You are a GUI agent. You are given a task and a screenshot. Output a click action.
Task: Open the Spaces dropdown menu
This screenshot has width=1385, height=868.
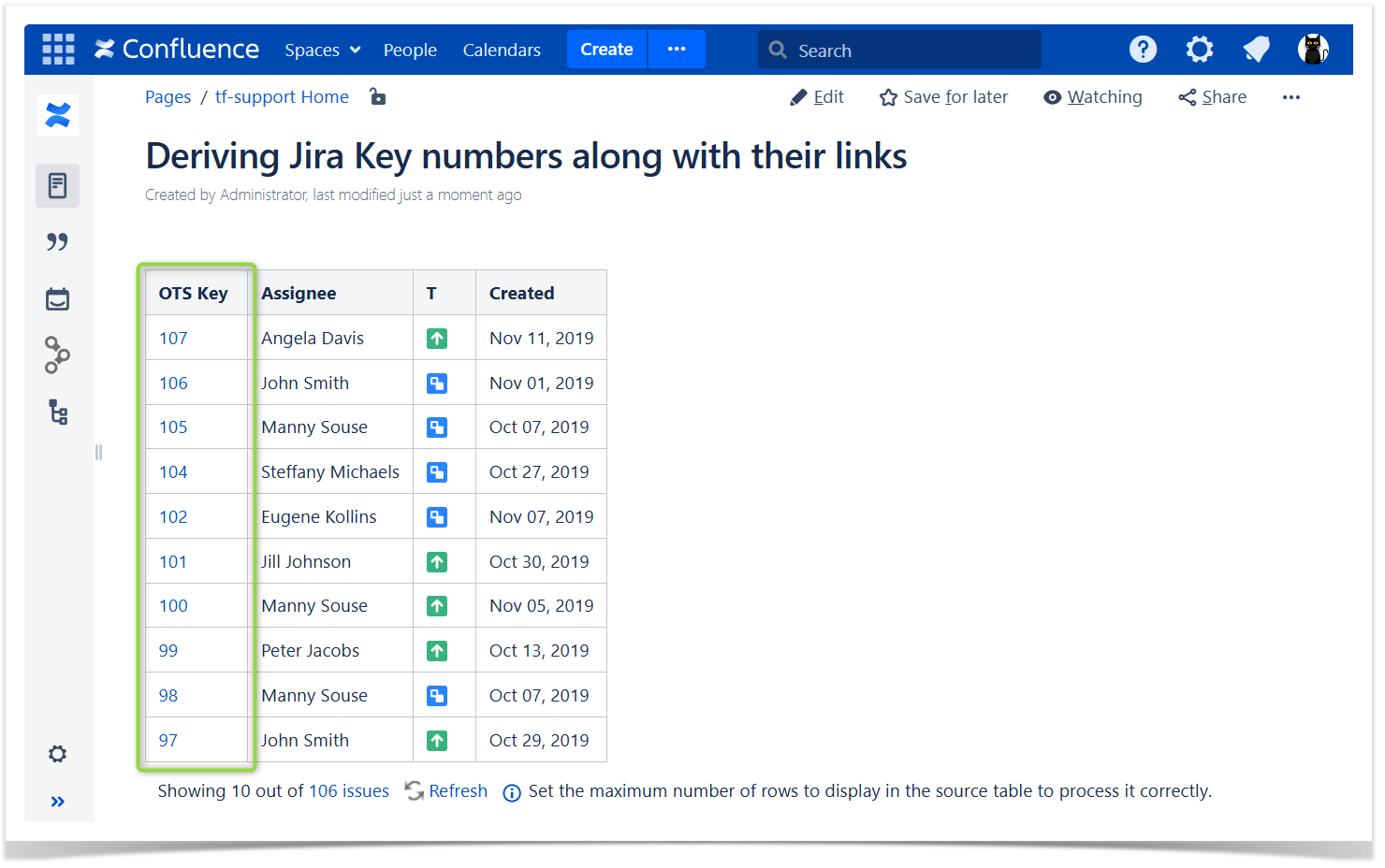click(x=322, y=51)
